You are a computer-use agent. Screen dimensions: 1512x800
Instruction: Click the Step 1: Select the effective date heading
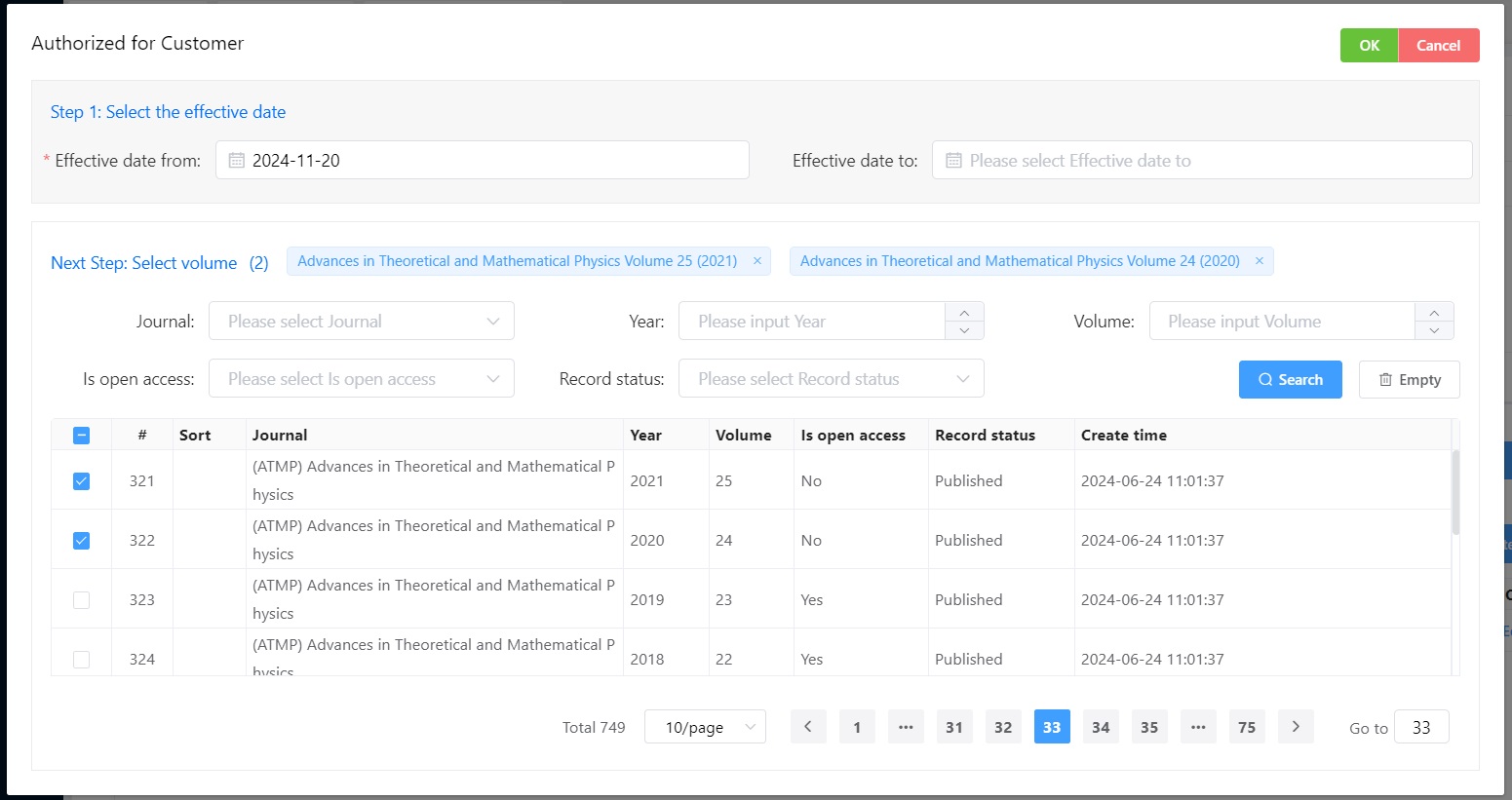168,112
